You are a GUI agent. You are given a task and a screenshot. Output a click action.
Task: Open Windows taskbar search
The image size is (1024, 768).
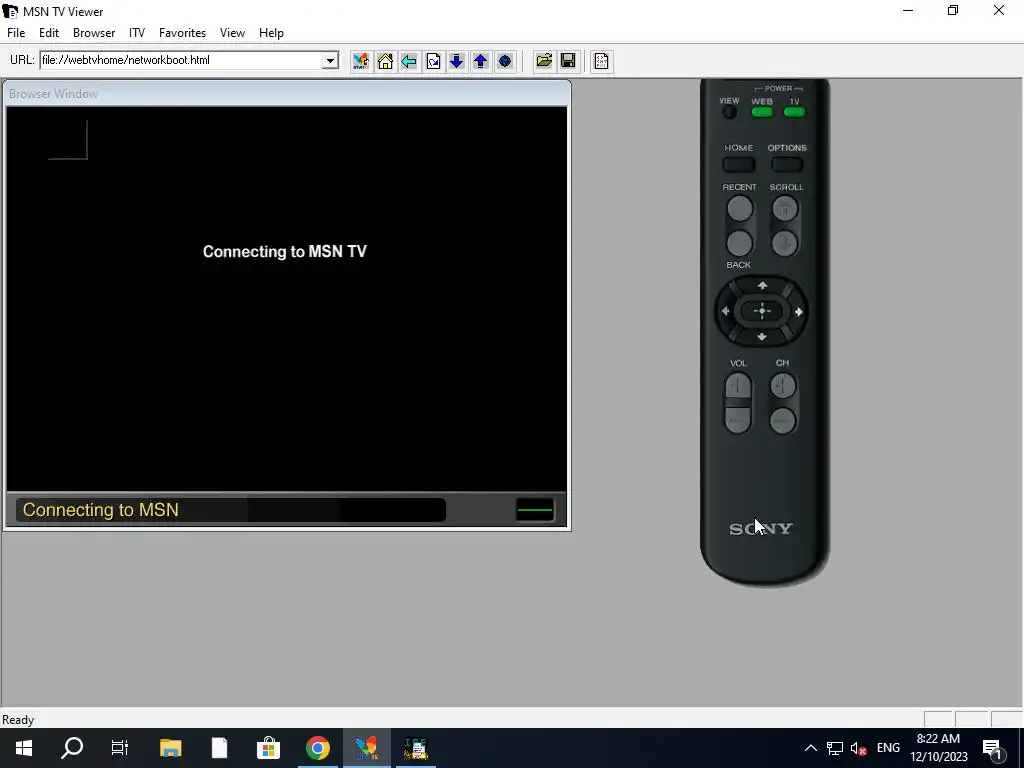[x=72, y=748]
